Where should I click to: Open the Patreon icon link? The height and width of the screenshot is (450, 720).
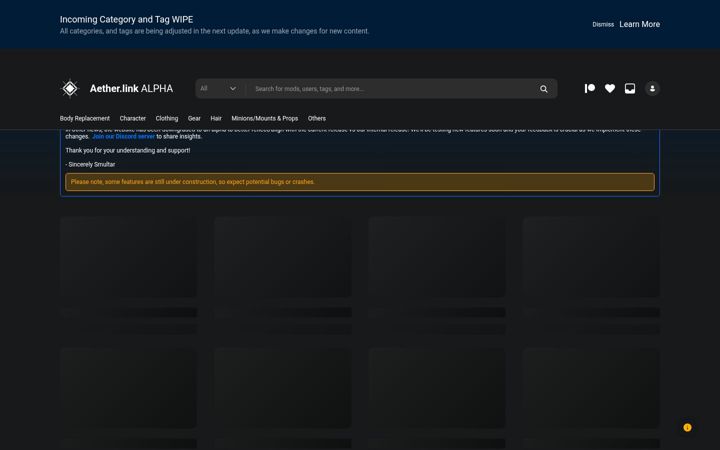tap(590, 89)
